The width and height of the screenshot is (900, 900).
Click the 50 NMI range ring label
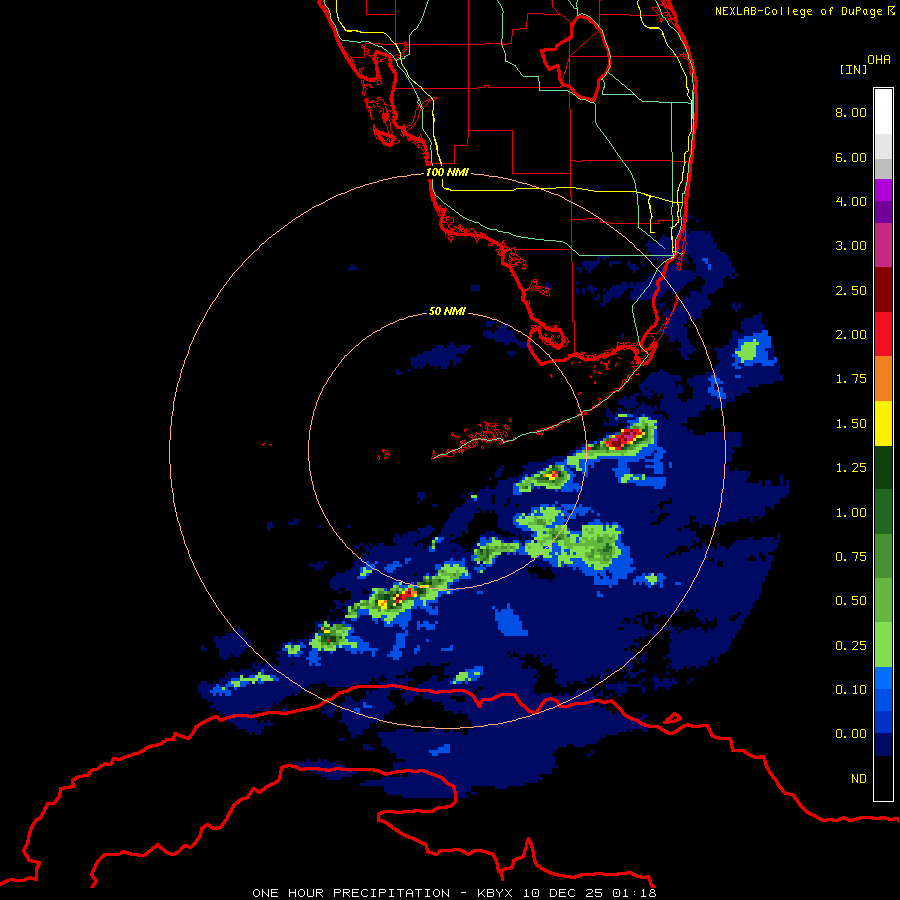click(x=447, y=311)
